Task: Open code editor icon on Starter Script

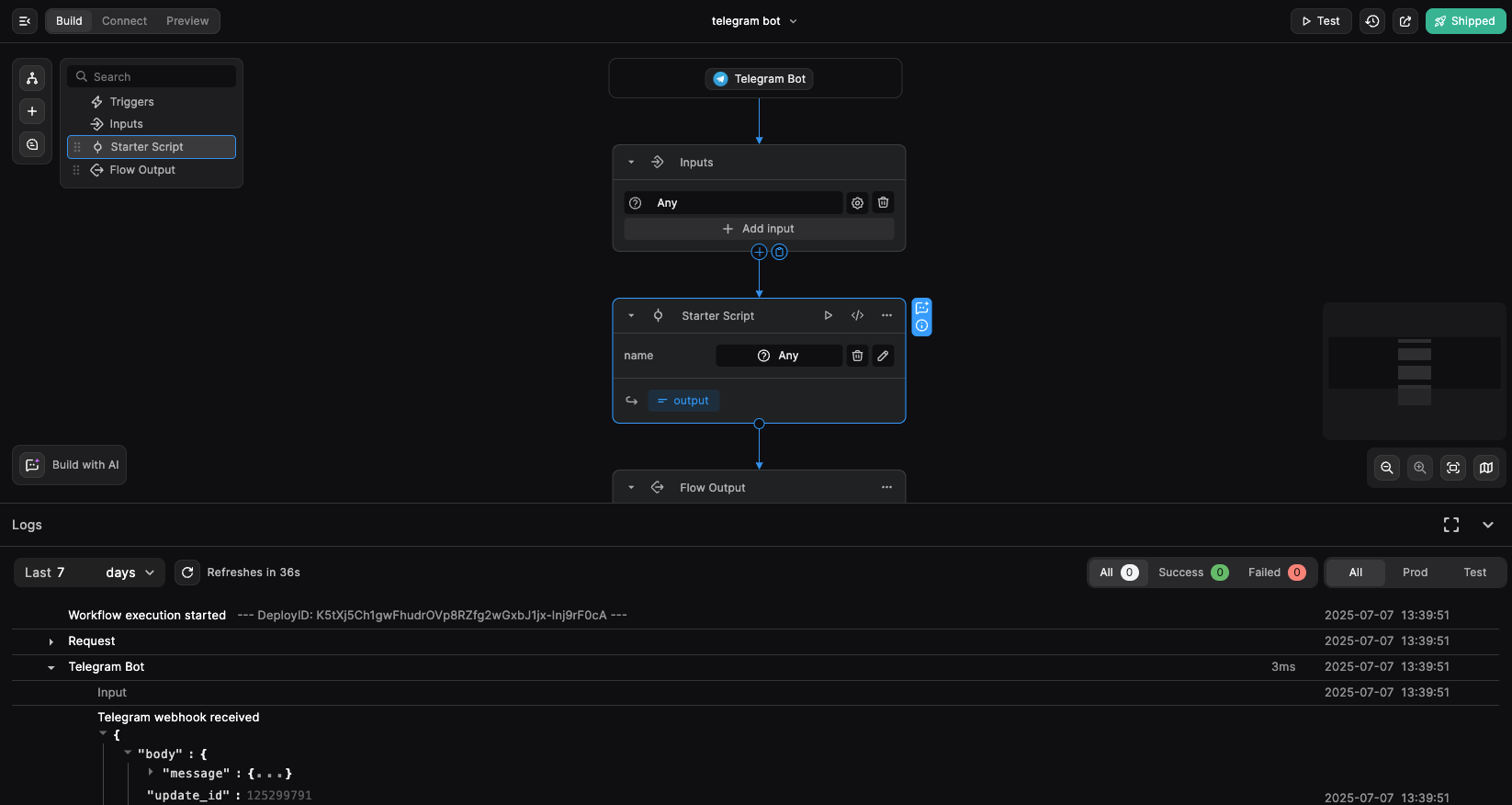Action: pos(857,315)
